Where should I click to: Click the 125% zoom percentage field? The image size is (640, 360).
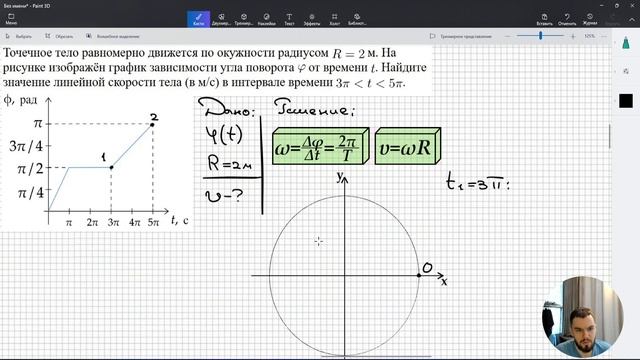[x=589, y=36]
